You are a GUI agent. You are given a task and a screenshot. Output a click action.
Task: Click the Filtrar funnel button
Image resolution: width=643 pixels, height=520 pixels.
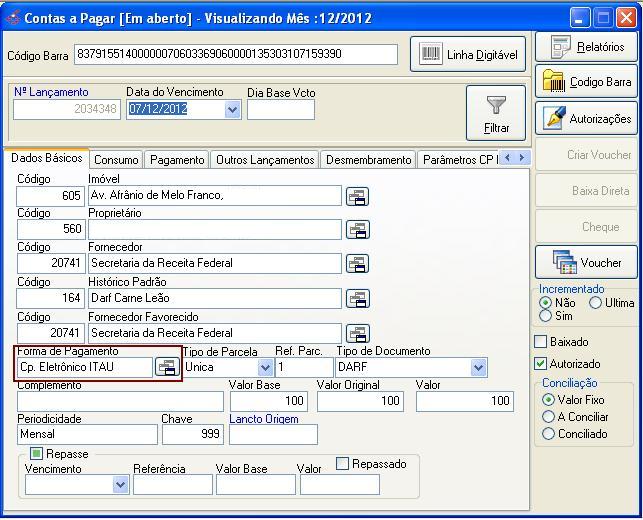[x=496, y=113]
